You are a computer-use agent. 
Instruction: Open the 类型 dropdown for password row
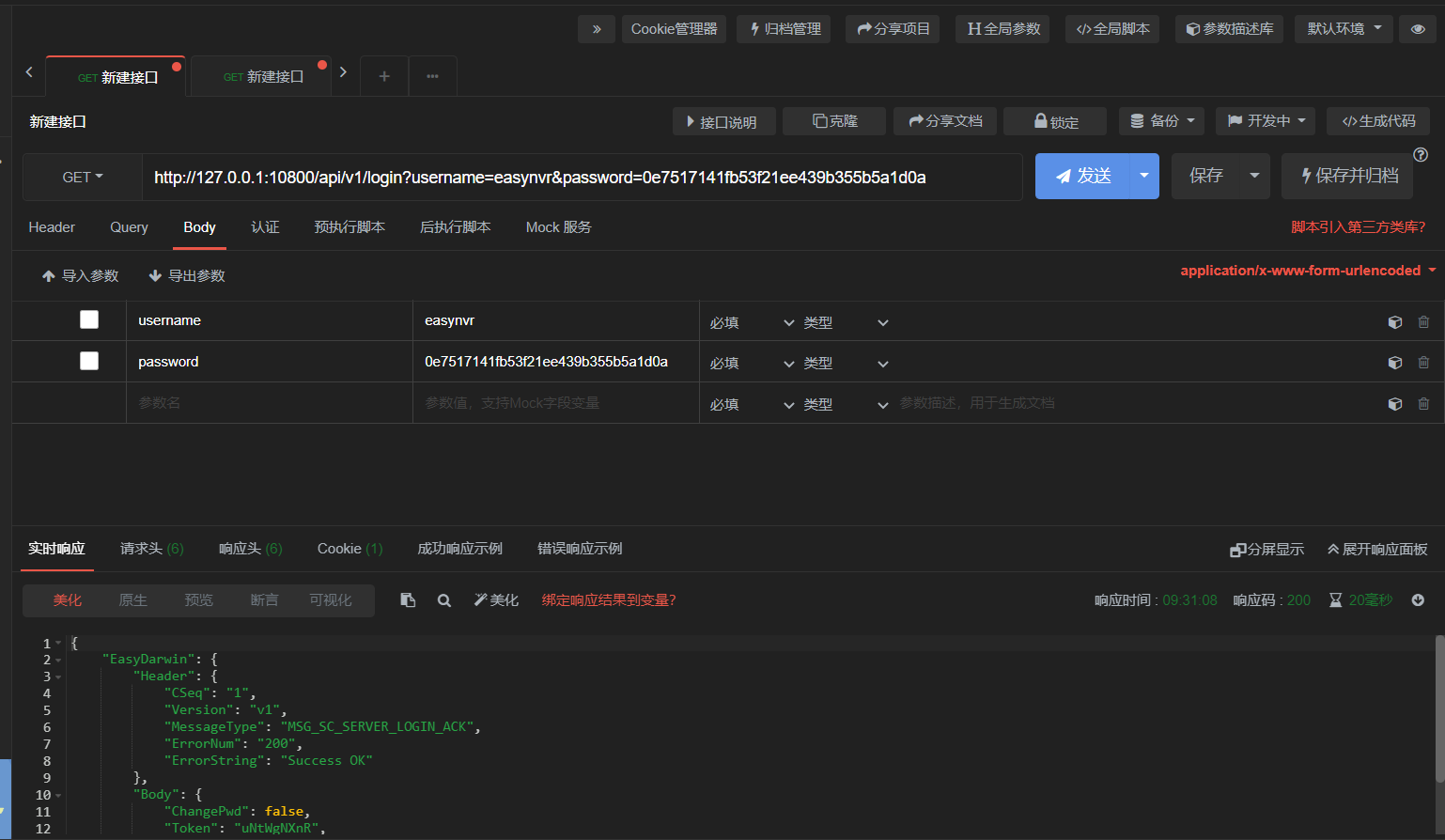846,363
